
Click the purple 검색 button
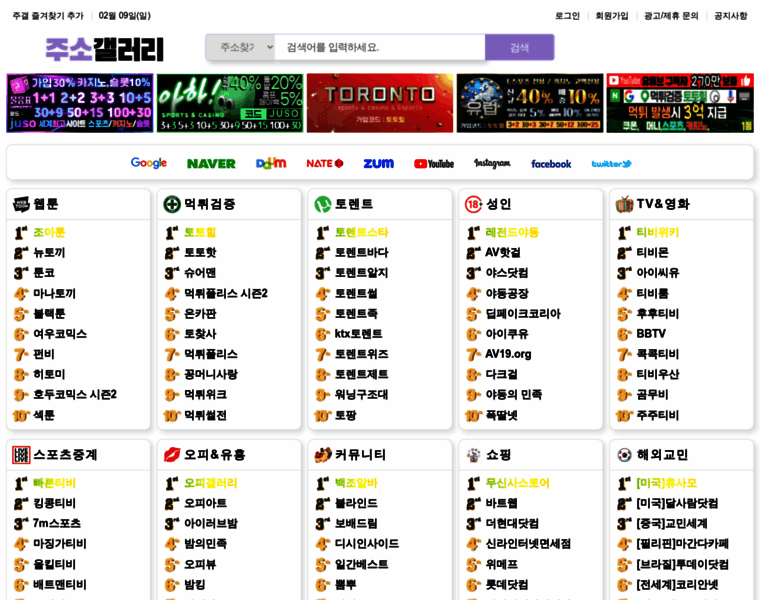pos(519,47)
